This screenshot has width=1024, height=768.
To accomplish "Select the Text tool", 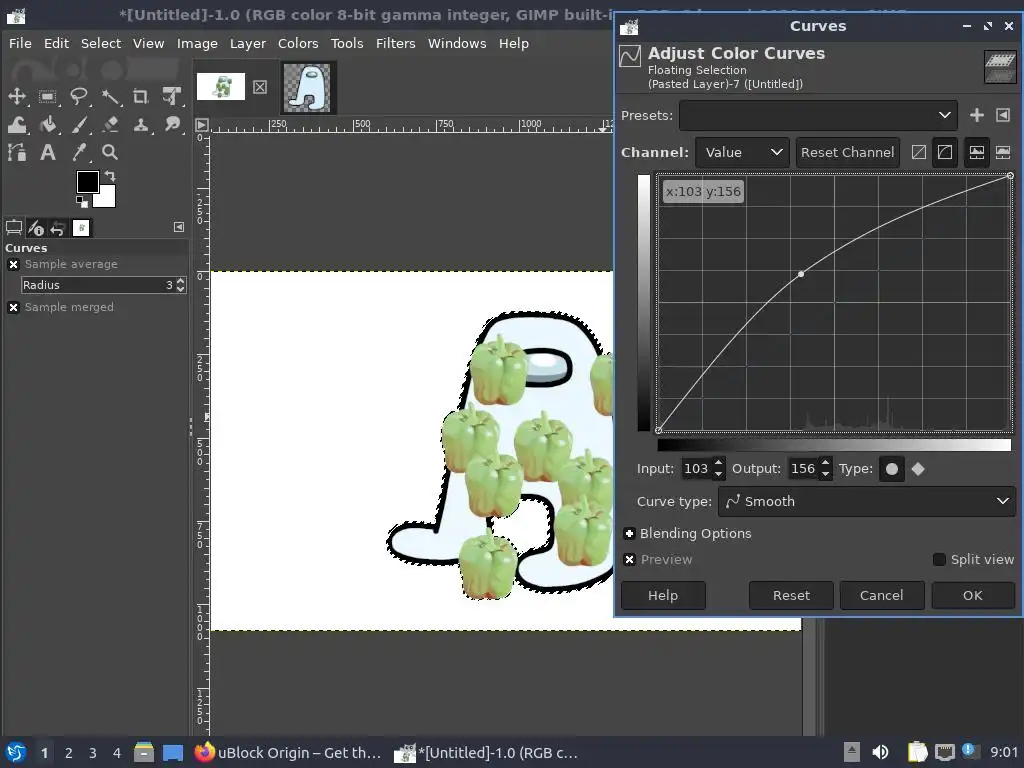I will point(47,152).
